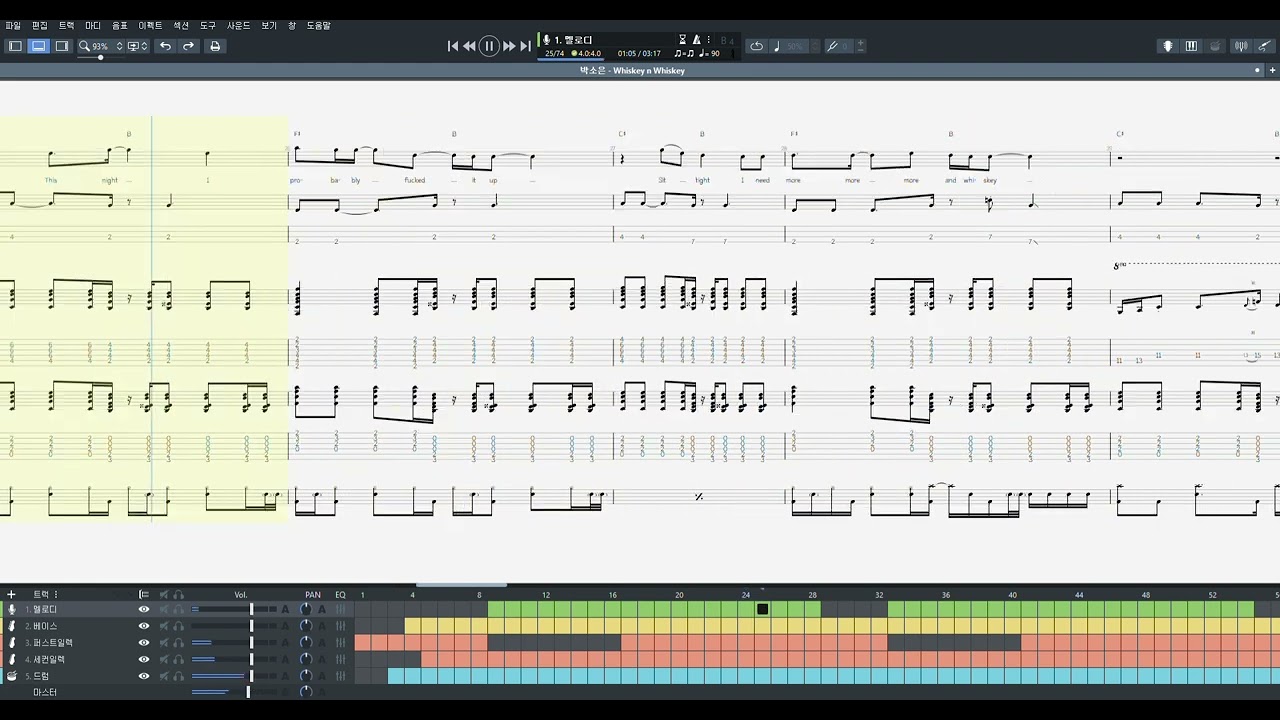The image size is (1280, 720).
Task: Click the 드럼 track drum instrument icon
Action: [x=12, y=676]
